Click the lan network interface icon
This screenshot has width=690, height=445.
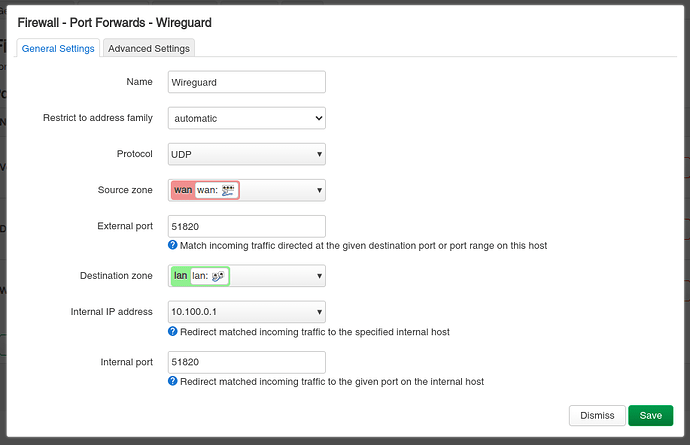[x=218, y=276]
